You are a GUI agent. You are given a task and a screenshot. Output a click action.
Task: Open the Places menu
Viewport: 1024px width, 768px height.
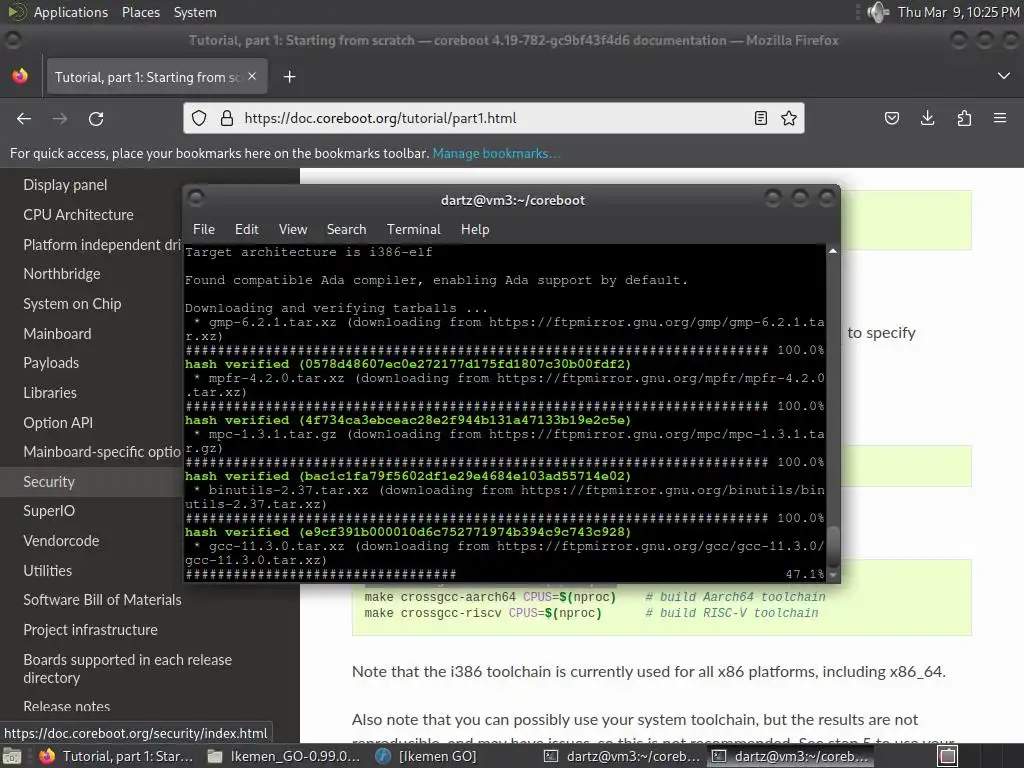pos(140,12)
